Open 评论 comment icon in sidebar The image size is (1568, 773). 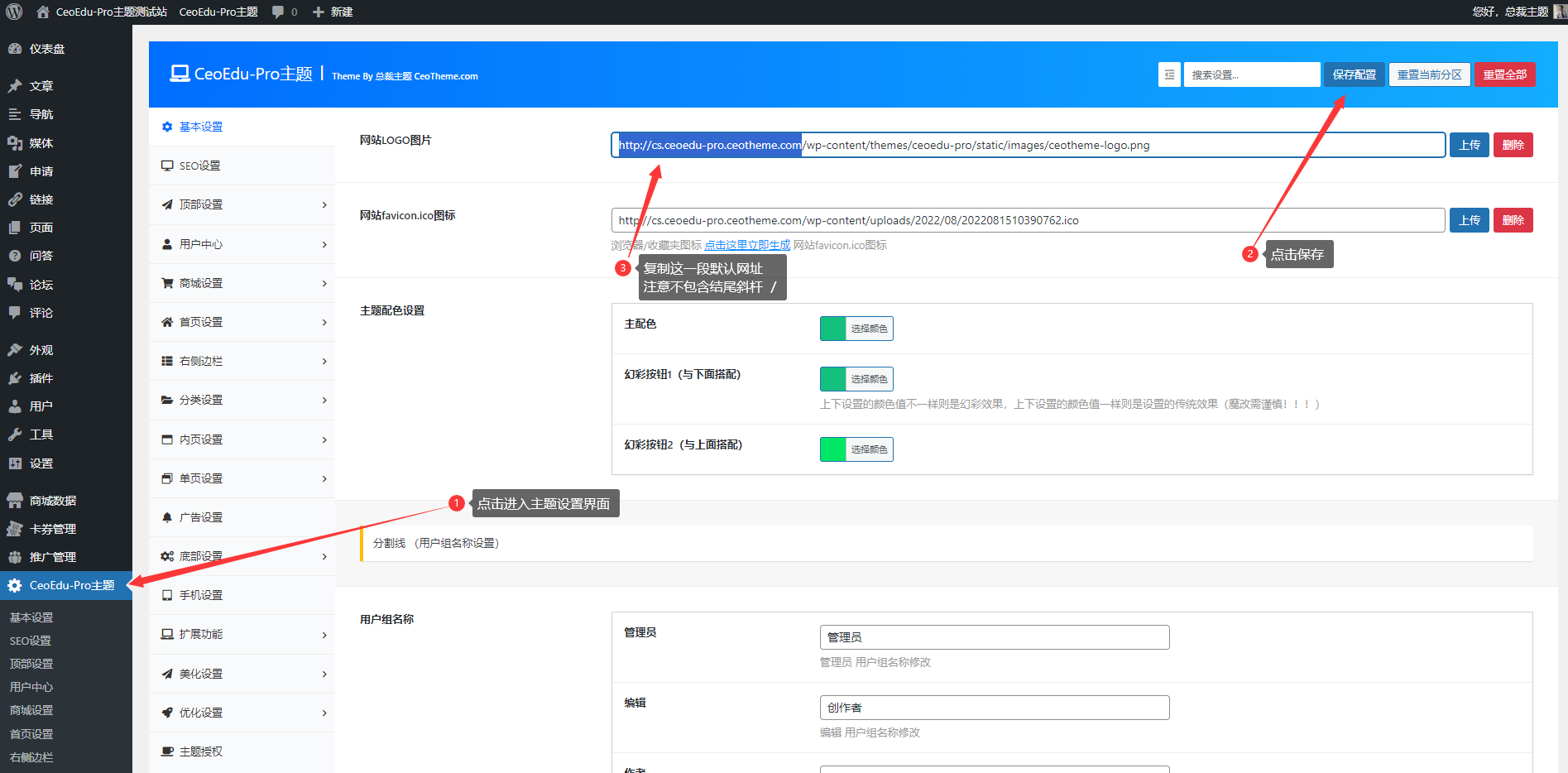pos(15,313)
